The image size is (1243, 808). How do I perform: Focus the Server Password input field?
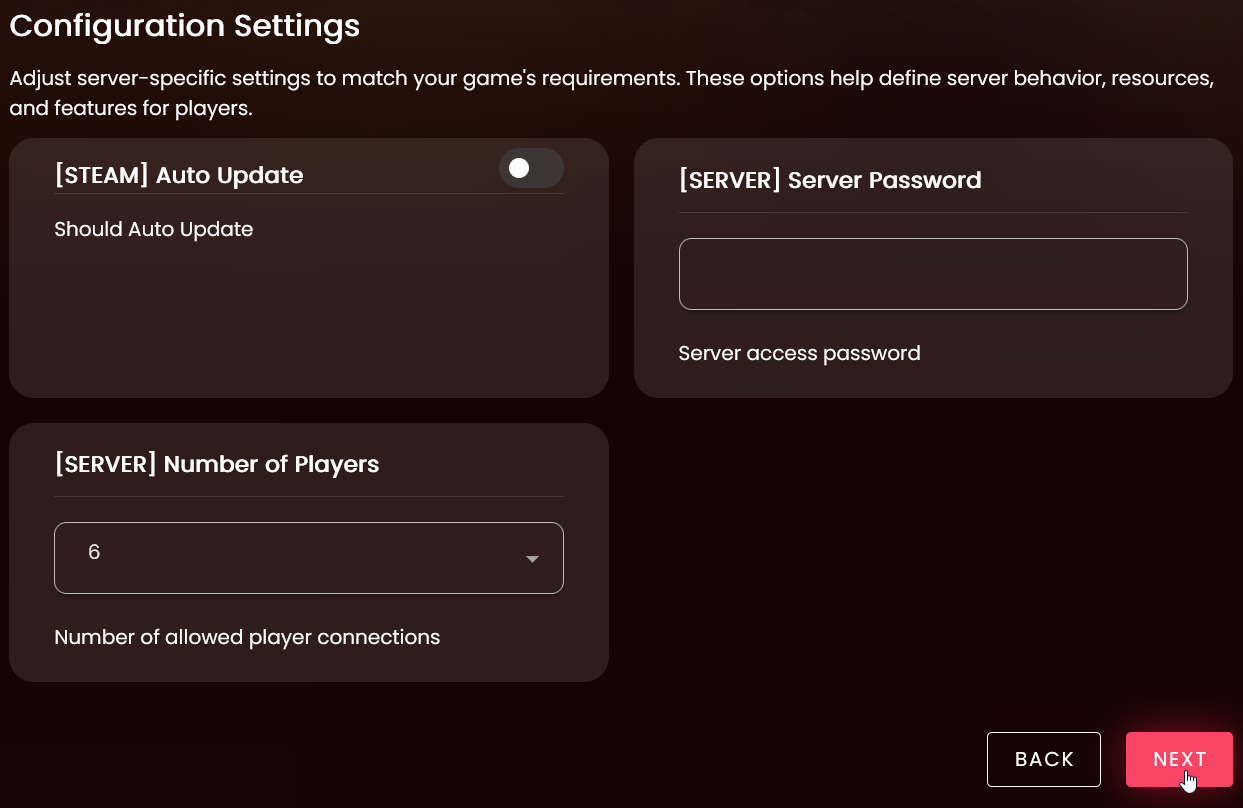pyautogui.click(x=932, y=274)
